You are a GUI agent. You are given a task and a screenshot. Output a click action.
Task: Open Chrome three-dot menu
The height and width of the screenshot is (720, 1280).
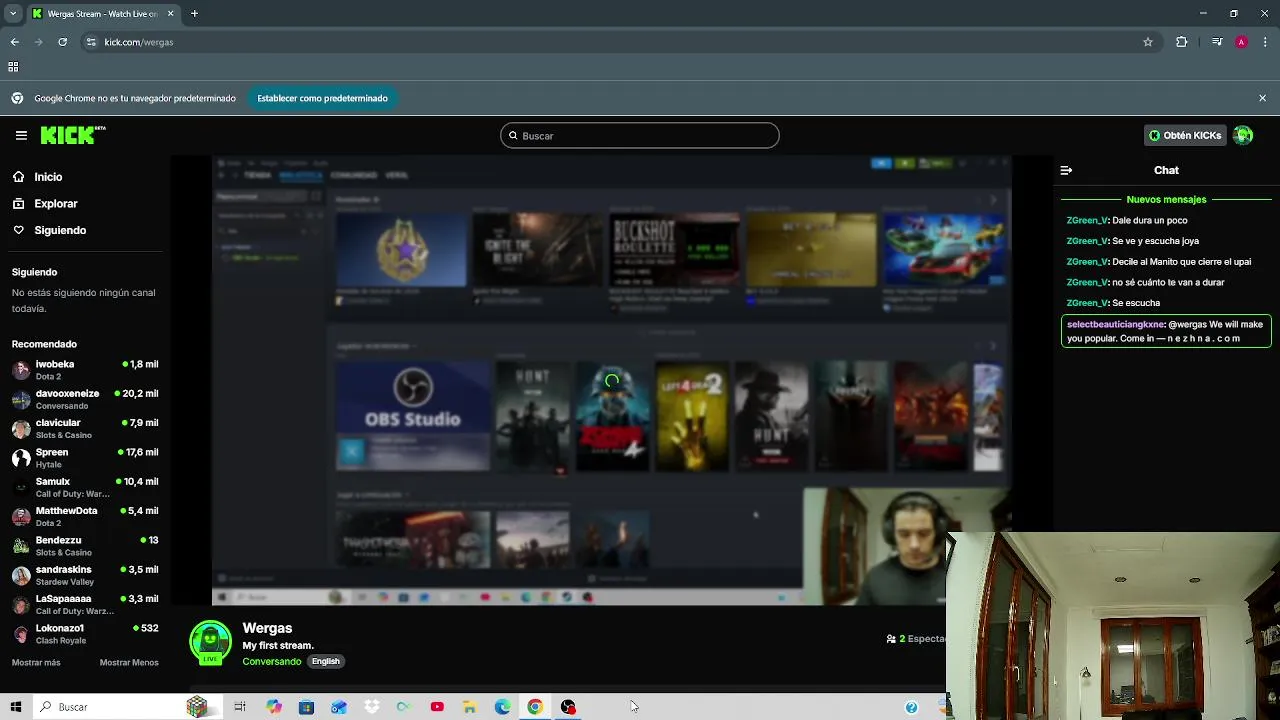pos(1266,42)
